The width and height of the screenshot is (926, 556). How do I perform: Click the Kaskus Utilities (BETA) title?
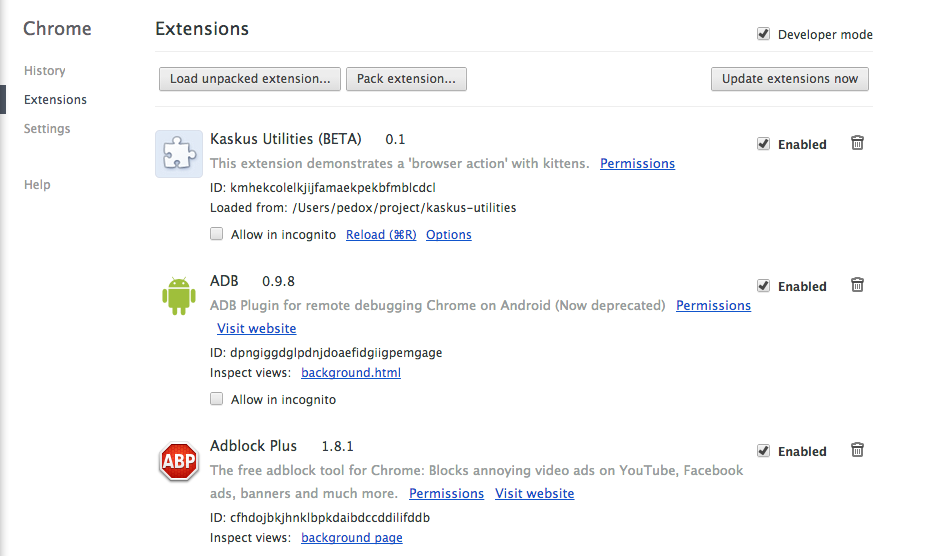click(x=286, y=139)
